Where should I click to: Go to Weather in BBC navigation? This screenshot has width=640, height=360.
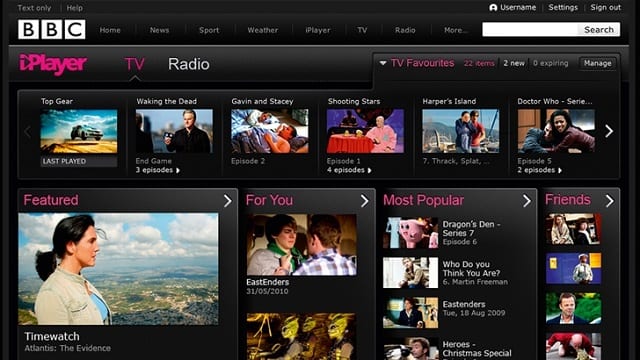point(262,30)
